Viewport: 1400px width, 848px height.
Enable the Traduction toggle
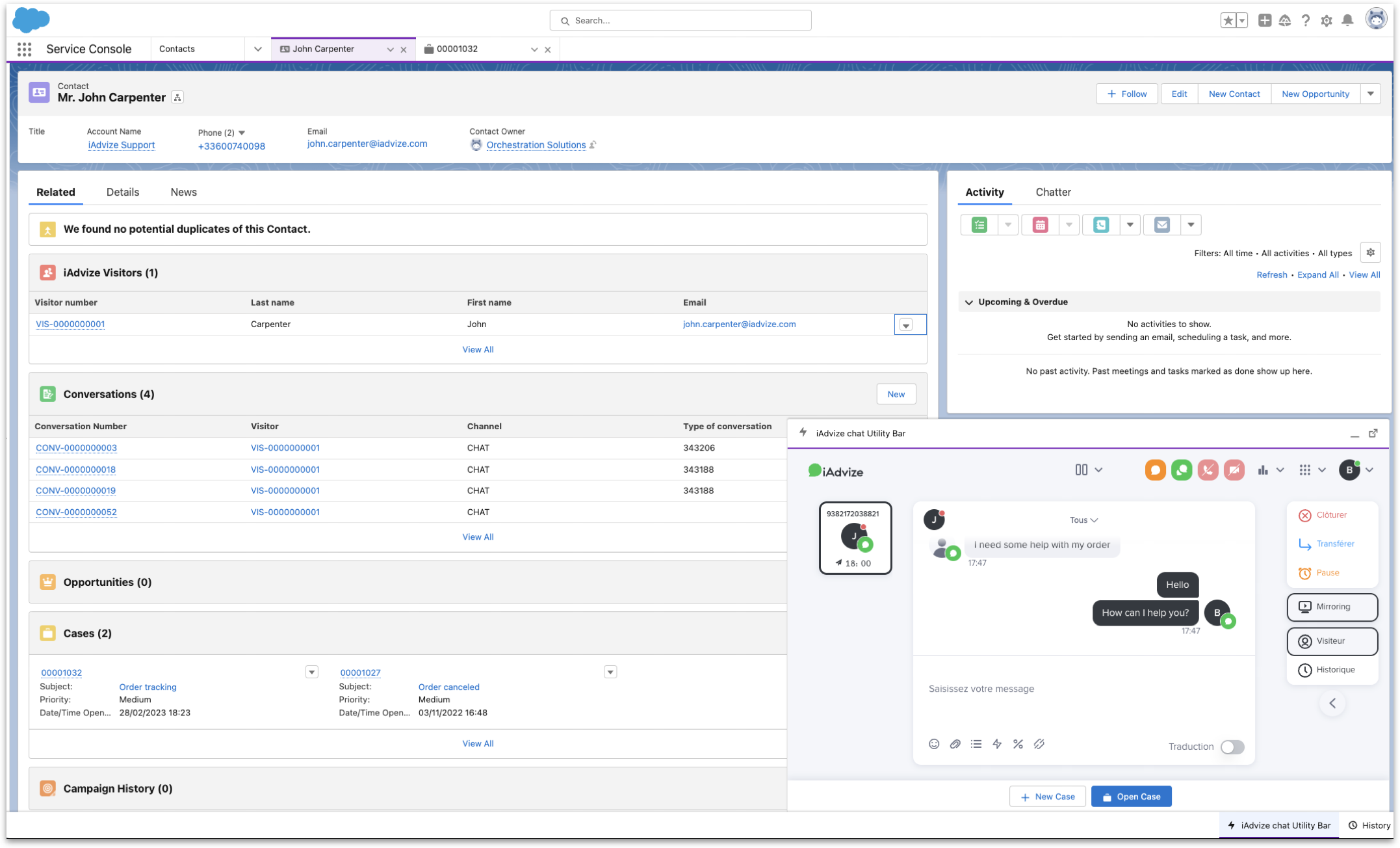click(x=1232, y=747)
